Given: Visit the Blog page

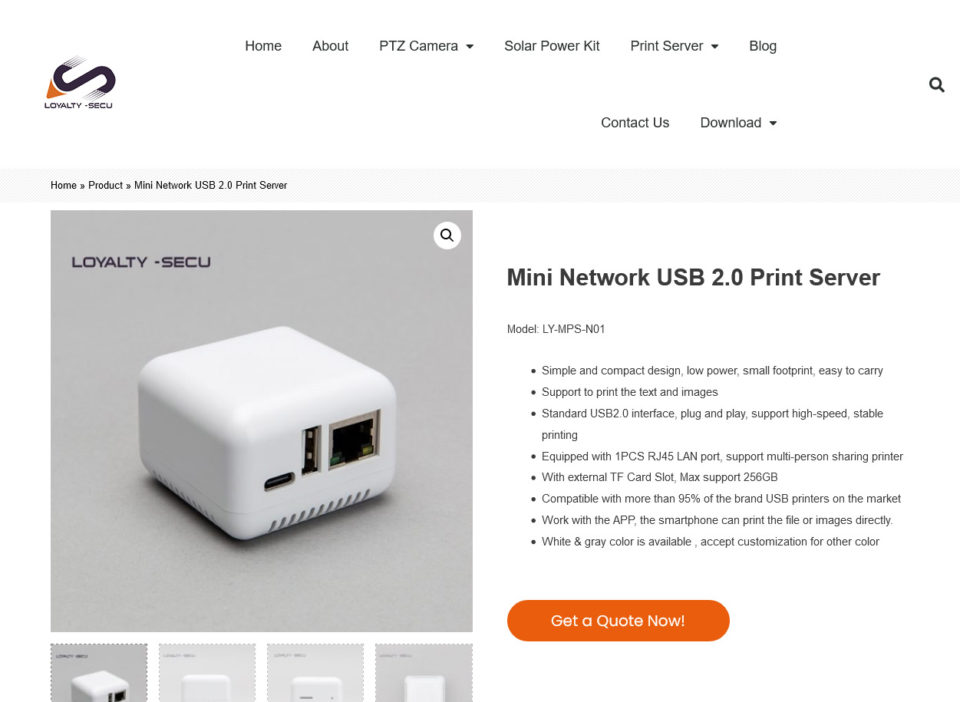Looking at the screenshot, I should pyautogui.click(x=762, y=46).
